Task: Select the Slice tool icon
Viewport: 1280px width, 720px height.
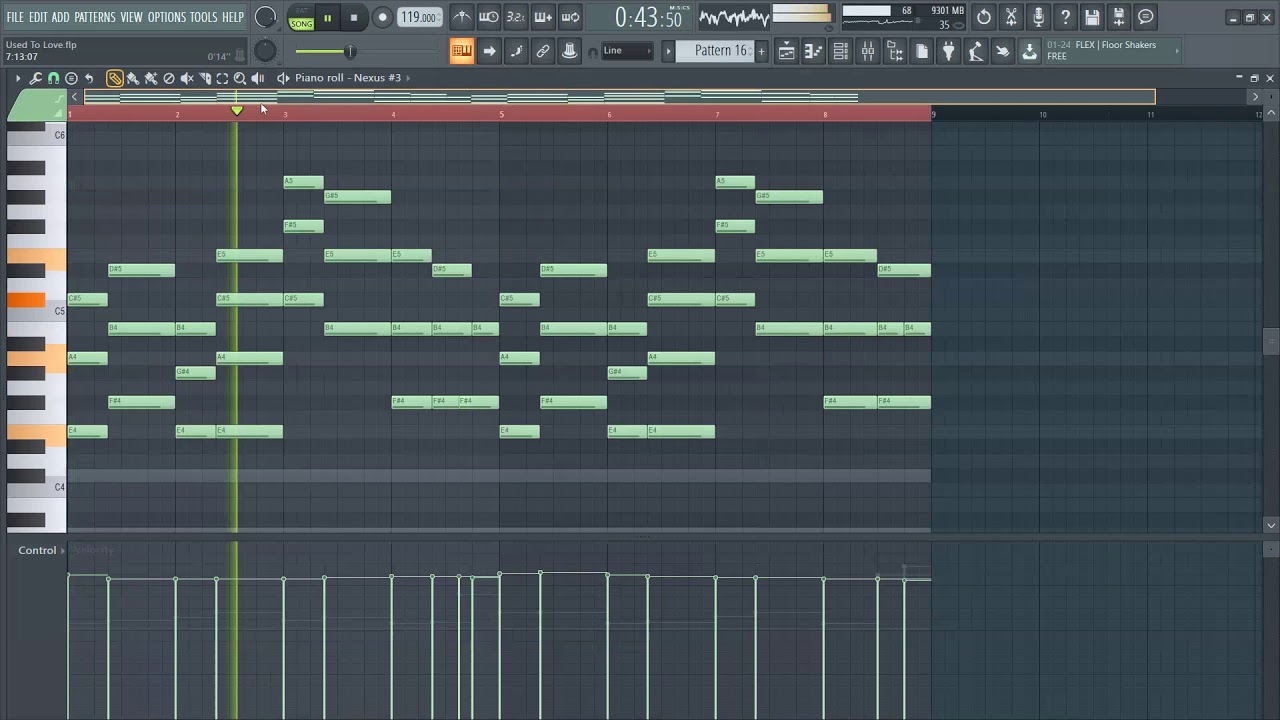Action: [205, 78]
